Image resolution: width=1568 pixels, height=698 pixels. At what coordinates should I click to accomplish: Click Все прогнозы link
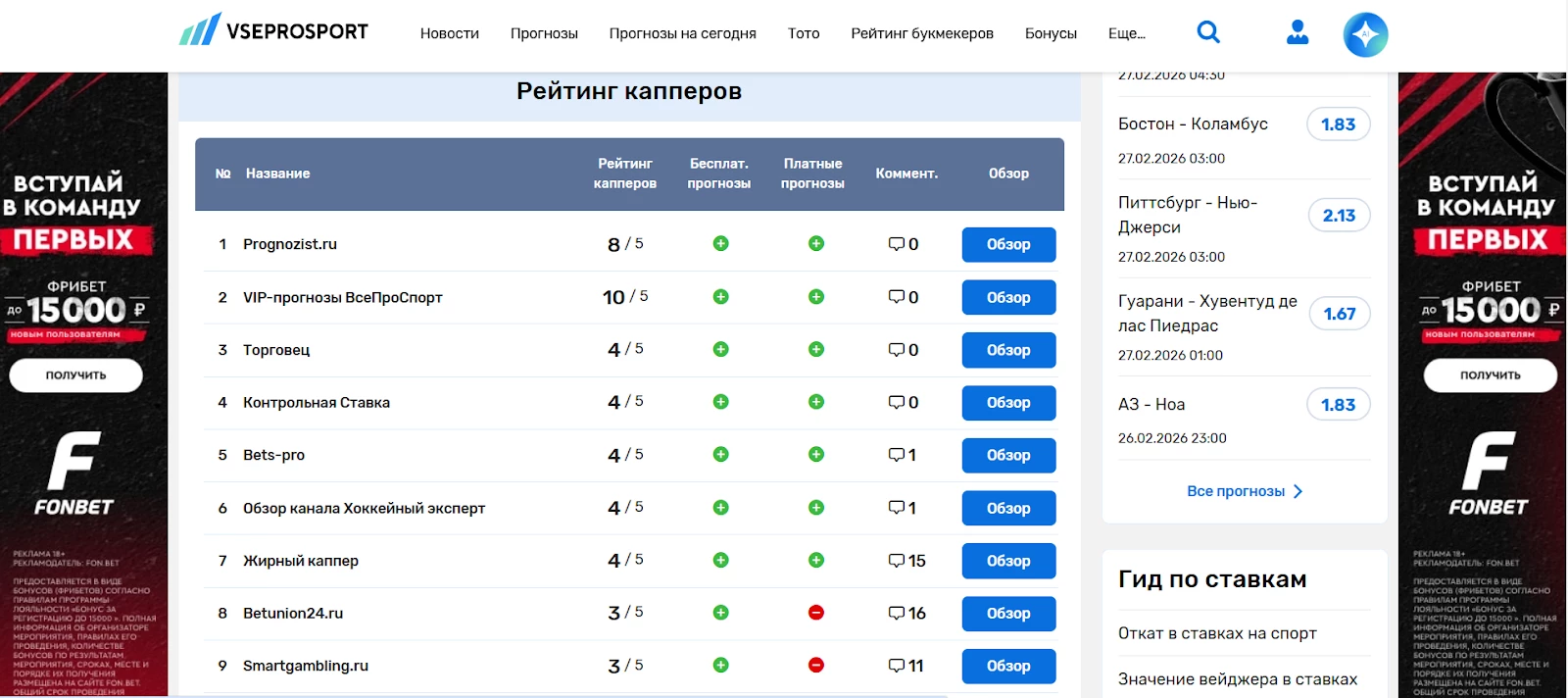tap(1236, 491)
